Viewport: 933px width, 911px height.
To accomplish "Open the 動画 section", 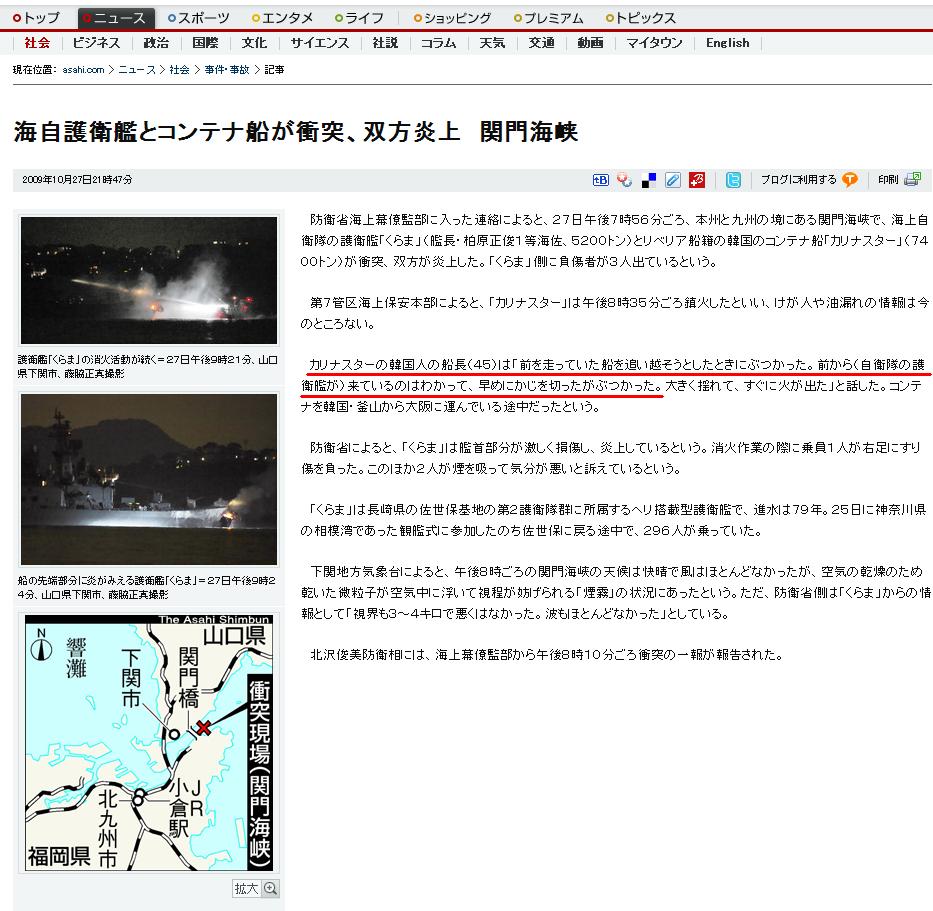I will point(590,43).
